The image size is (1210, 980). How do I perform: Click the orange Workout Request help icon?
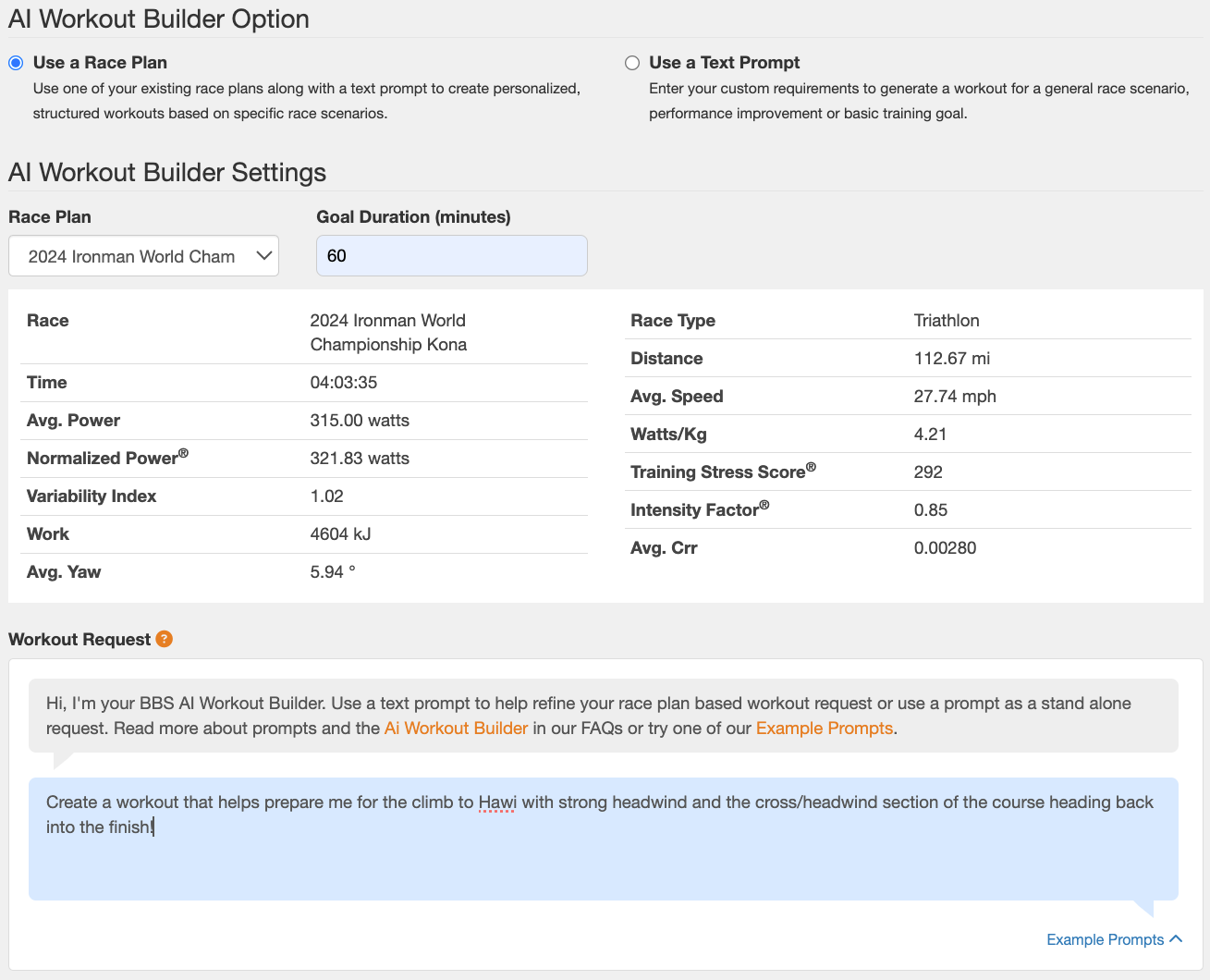pyautogui.click(x=165, y=639)
